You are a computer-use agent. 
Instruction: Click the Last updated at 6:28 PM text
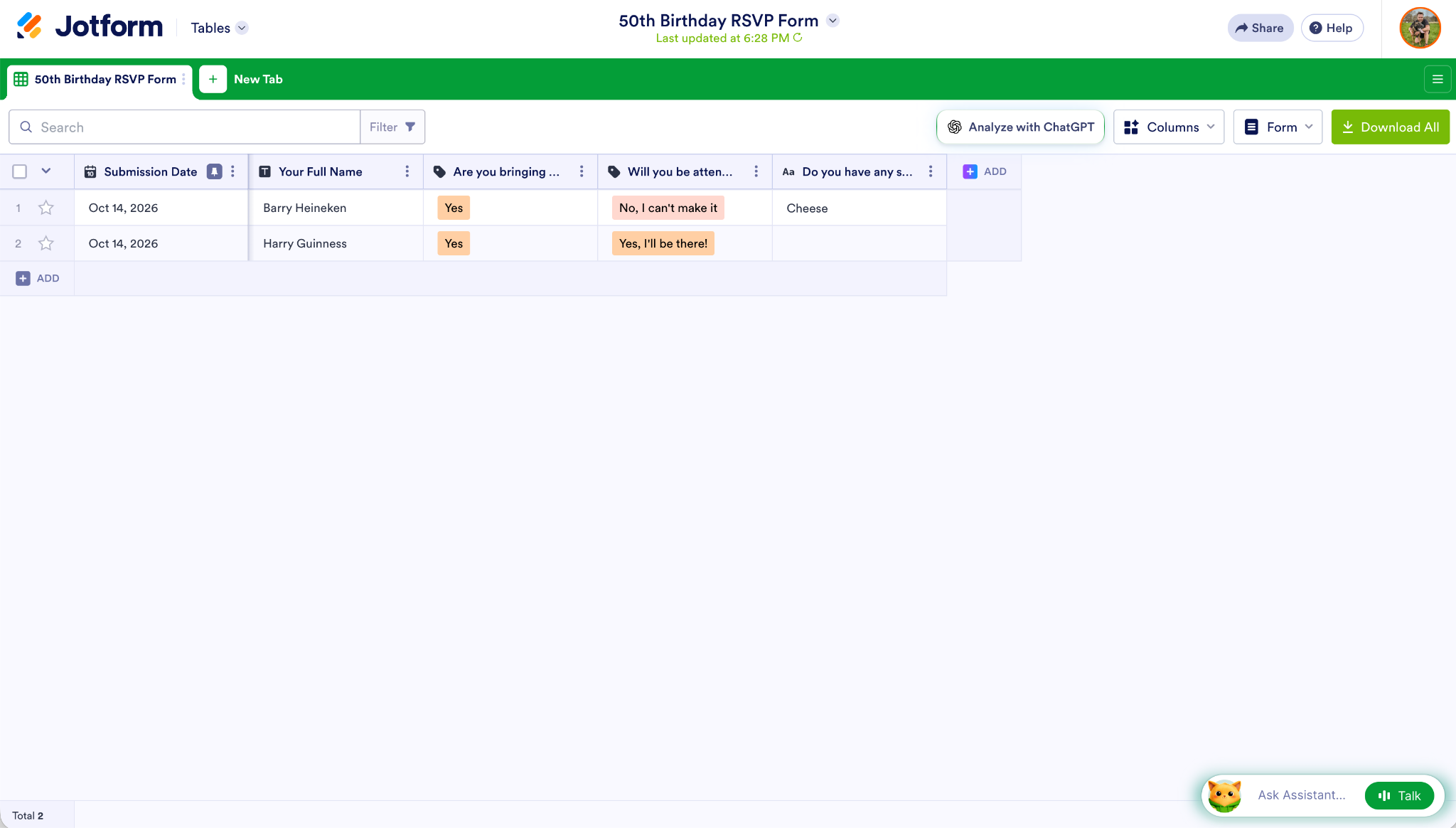722,38
